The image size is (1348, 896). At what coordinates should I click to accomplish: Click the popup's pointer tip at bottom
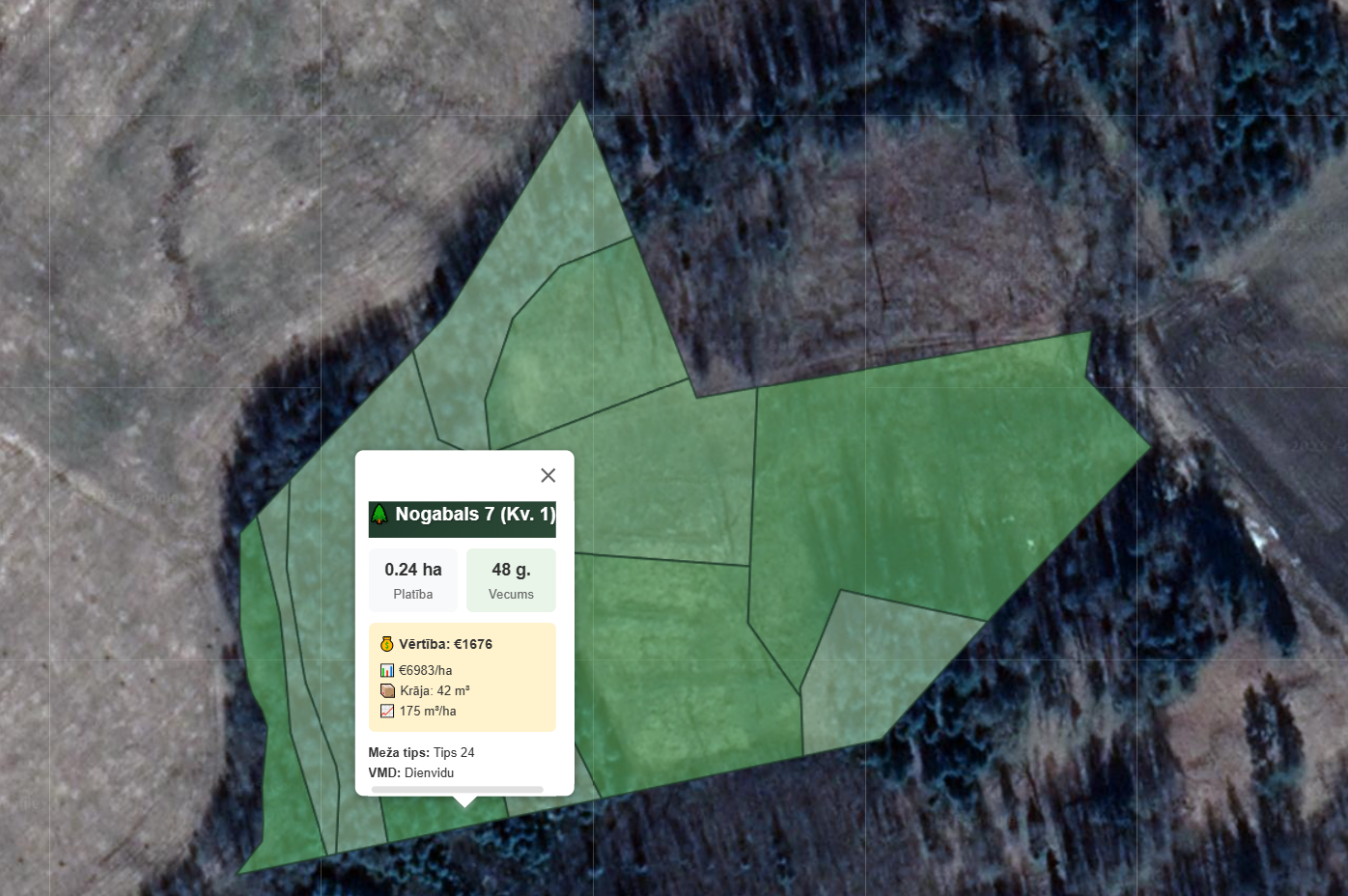(x=464, y=801)
